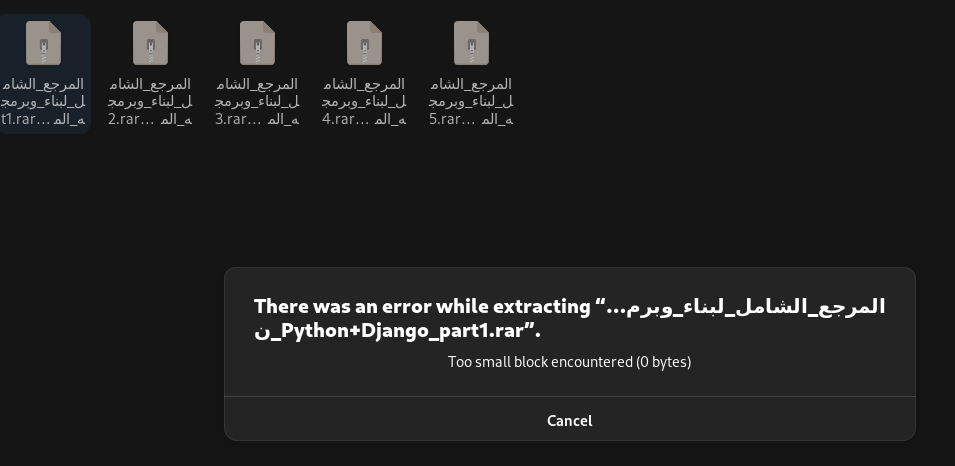
Task: Click the separator line above the Cancel button
Action: pos(569,397)
